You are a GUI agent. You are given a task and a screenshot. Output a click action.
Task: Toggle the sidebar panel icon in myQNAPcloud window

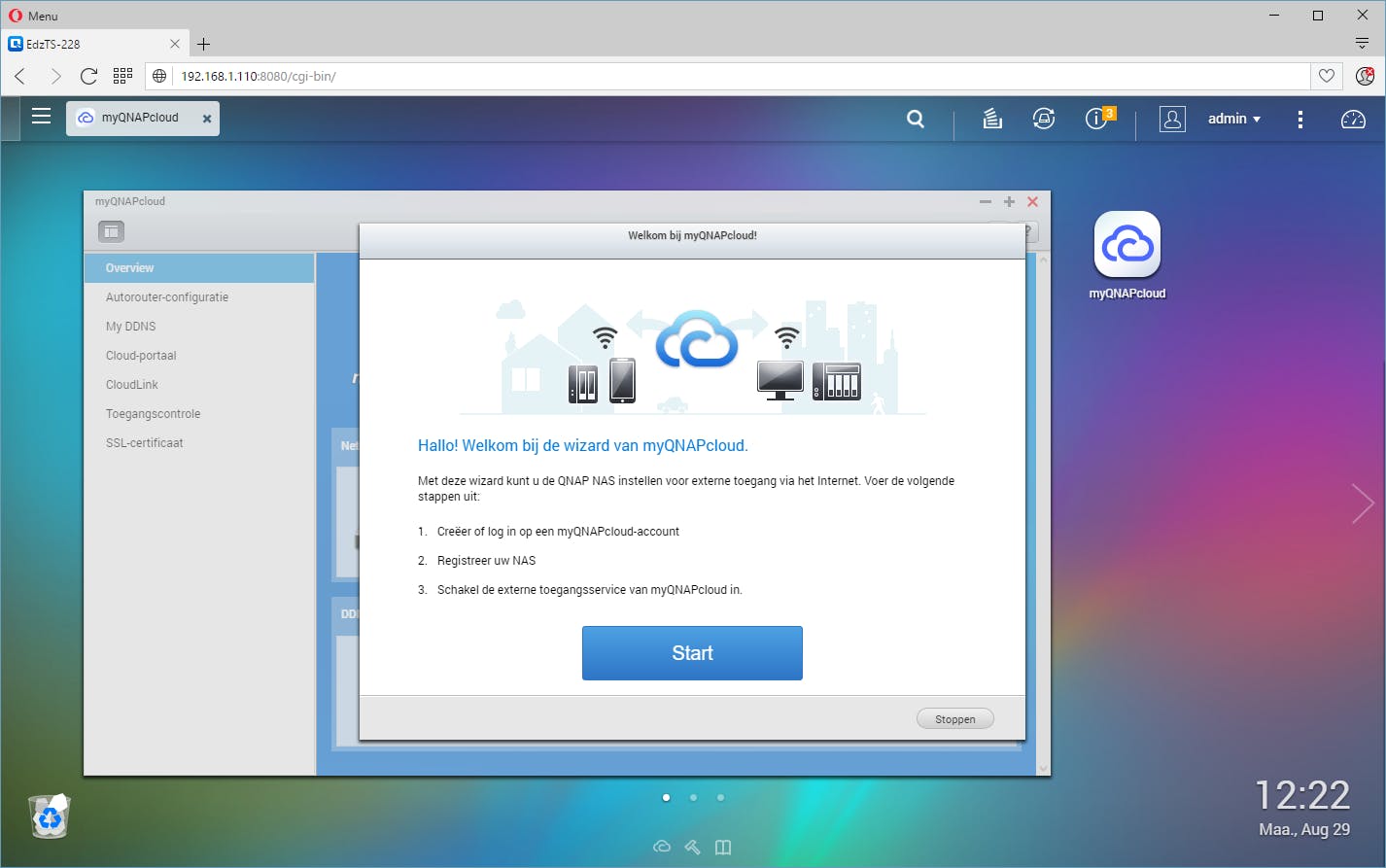(x=111, y=231)
